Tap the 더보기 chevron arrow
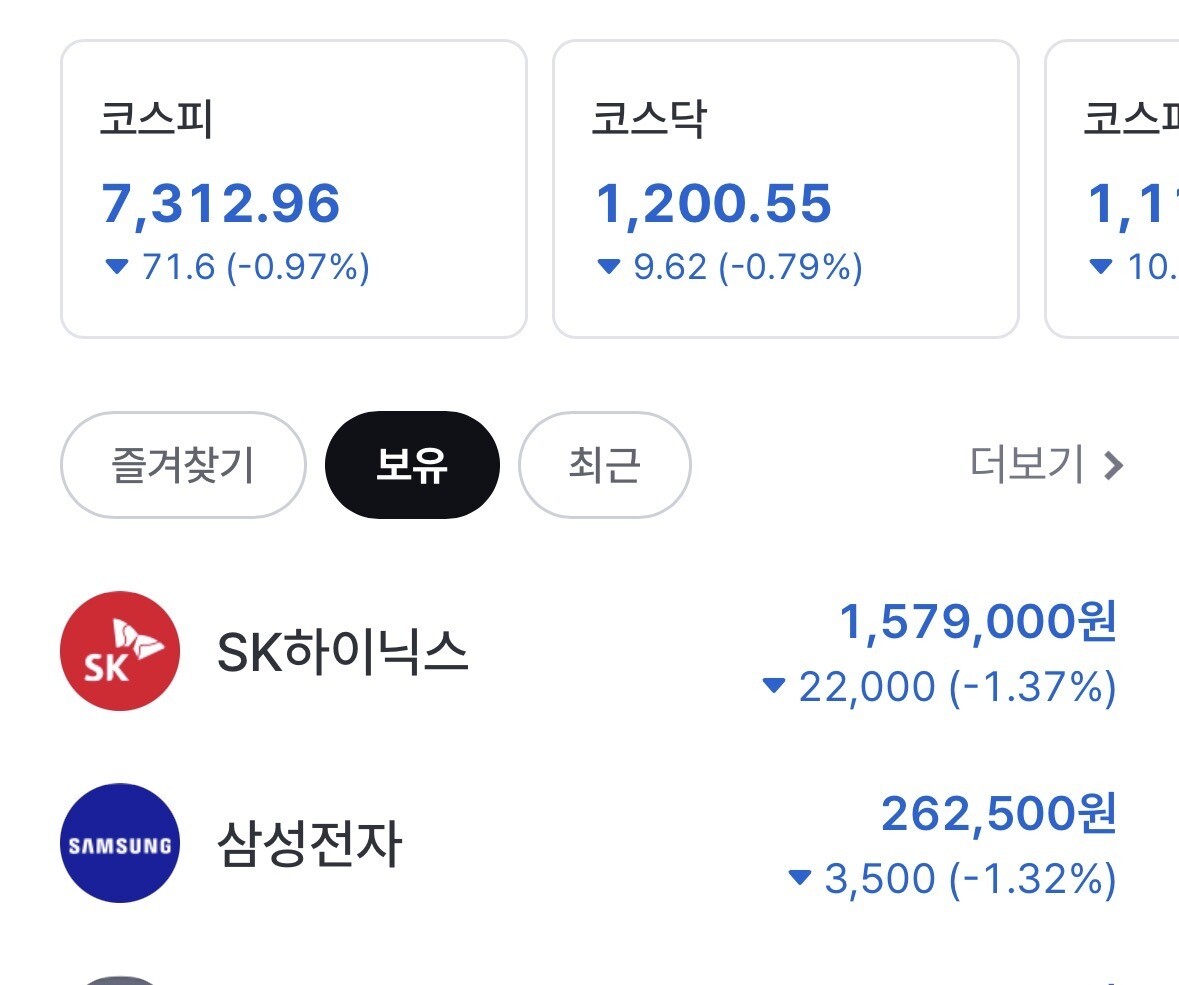This screenshot has height=985, width=1179. point(1114,465)
